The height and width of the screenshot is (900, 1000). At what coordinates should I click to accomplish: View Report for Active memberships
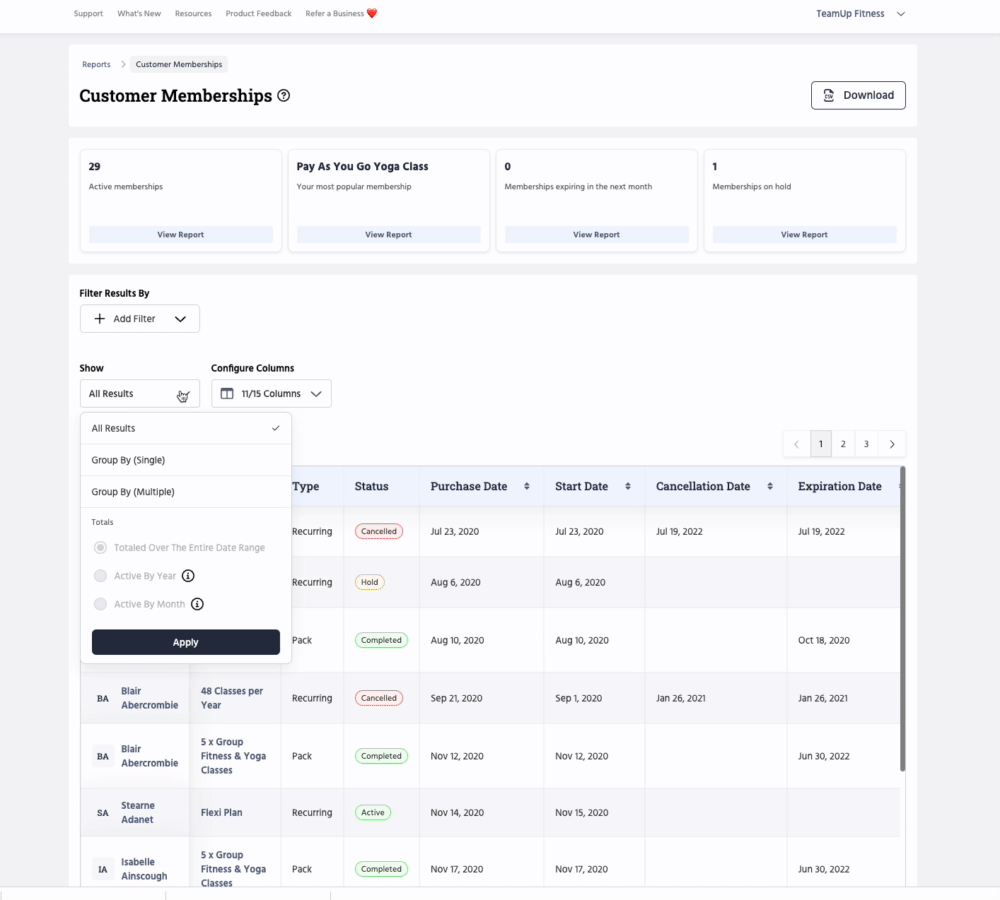(x=181, y=235)
